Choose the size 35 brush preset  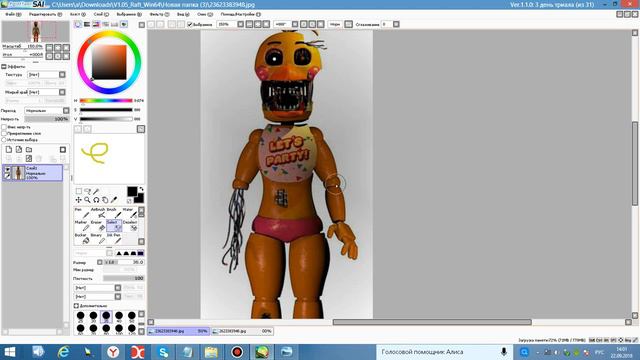pyautogui.click(x=106, y=316)
